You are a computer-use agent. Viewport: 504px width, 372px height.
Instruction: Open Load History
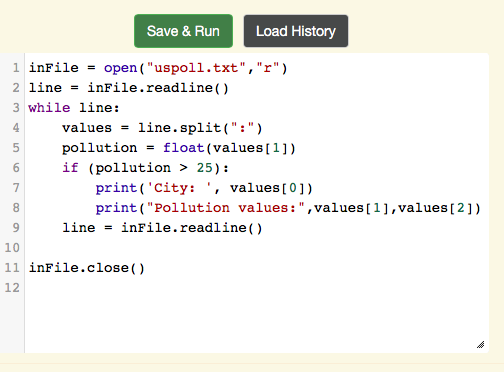pyautogui.click(x=296, y=31)
